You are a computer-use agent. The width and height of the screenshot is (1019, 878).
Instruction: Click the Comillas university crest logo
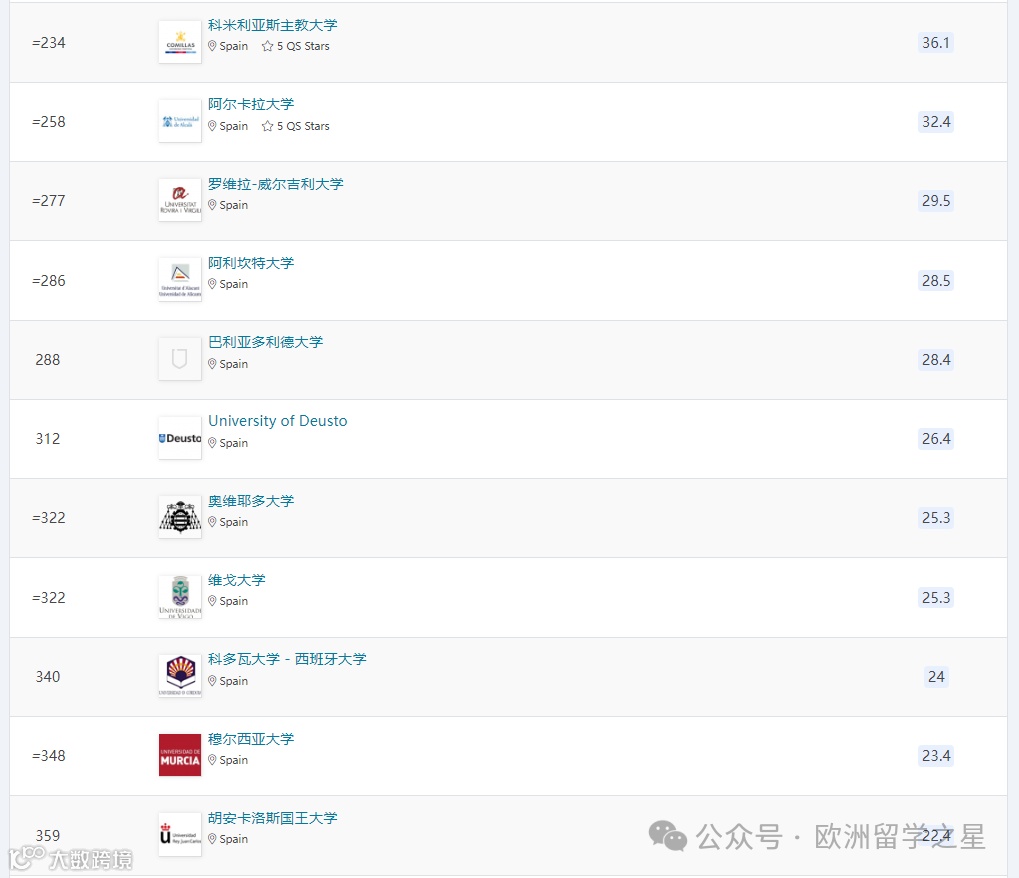click(179, 41)
